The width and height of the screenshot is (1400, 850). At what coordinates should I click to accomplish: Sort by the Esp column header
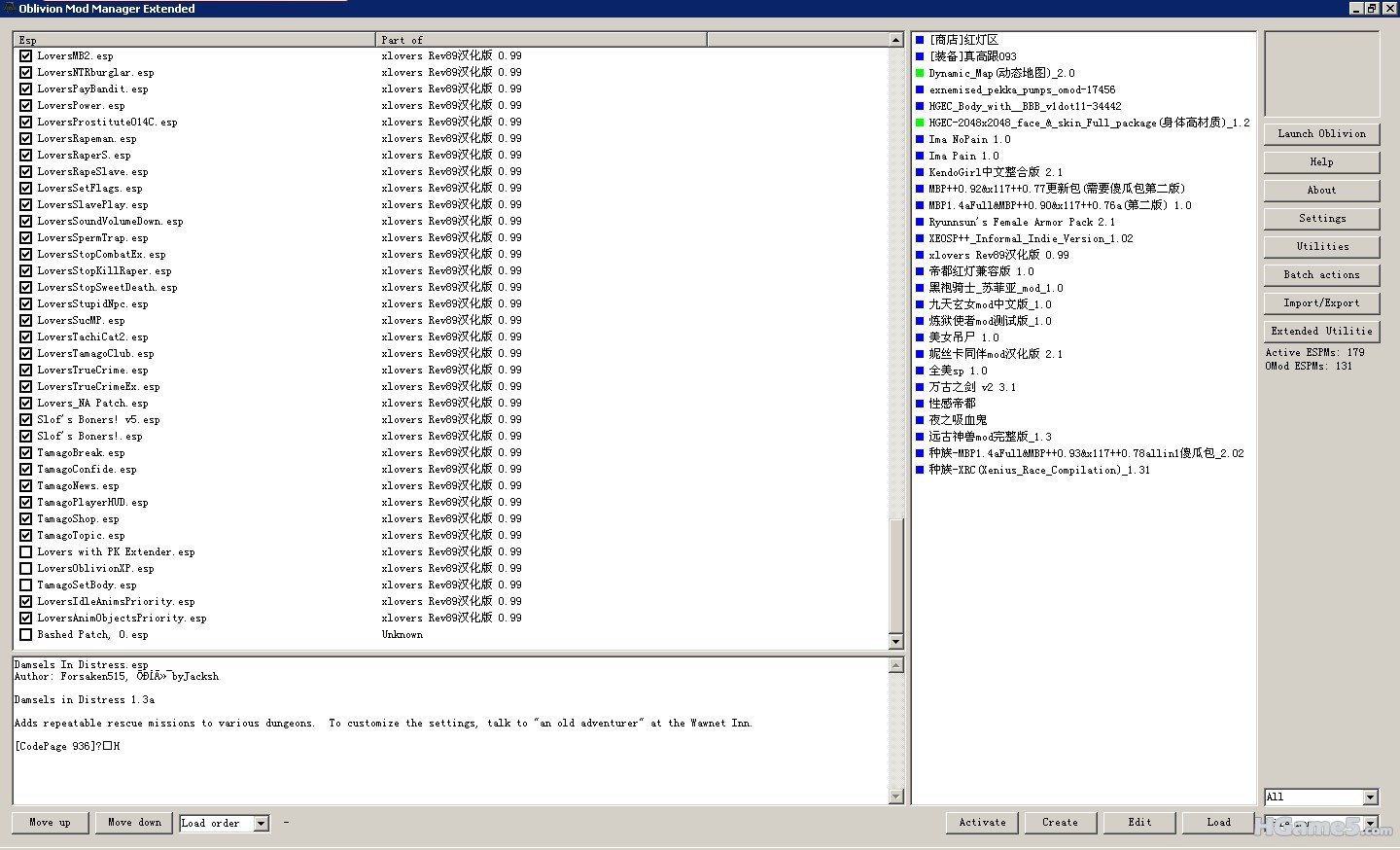coord(194,40)
